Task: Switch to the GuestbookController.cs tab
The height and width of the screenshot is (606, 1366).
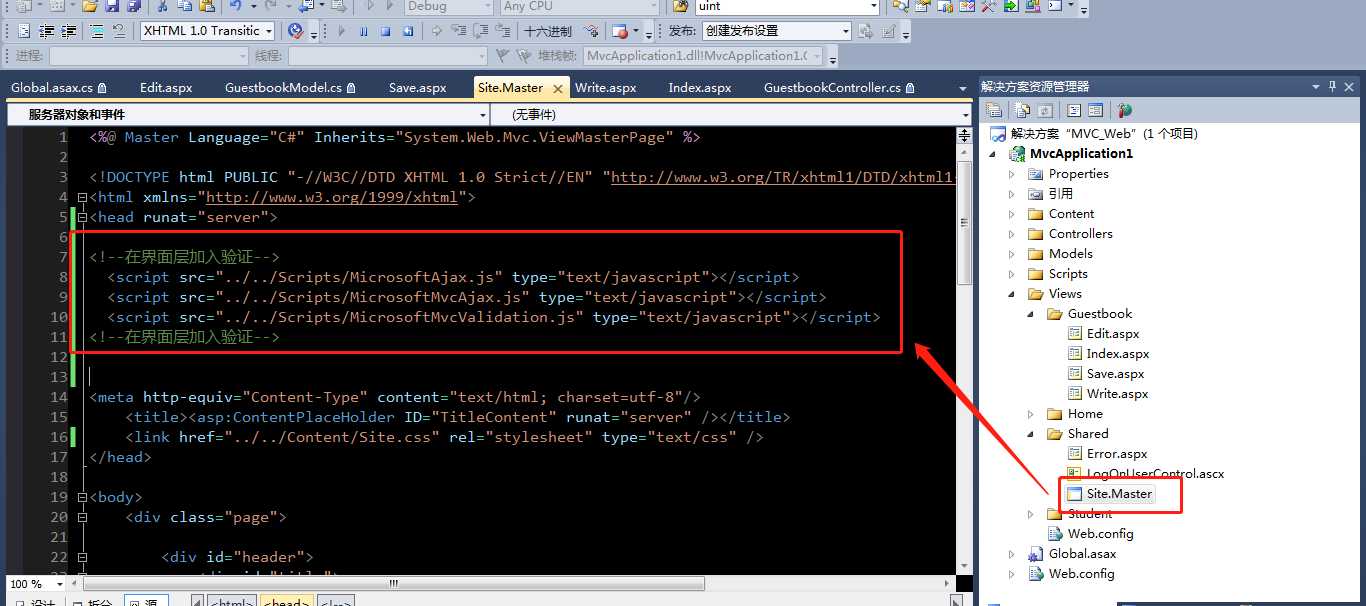Action: 839,88
